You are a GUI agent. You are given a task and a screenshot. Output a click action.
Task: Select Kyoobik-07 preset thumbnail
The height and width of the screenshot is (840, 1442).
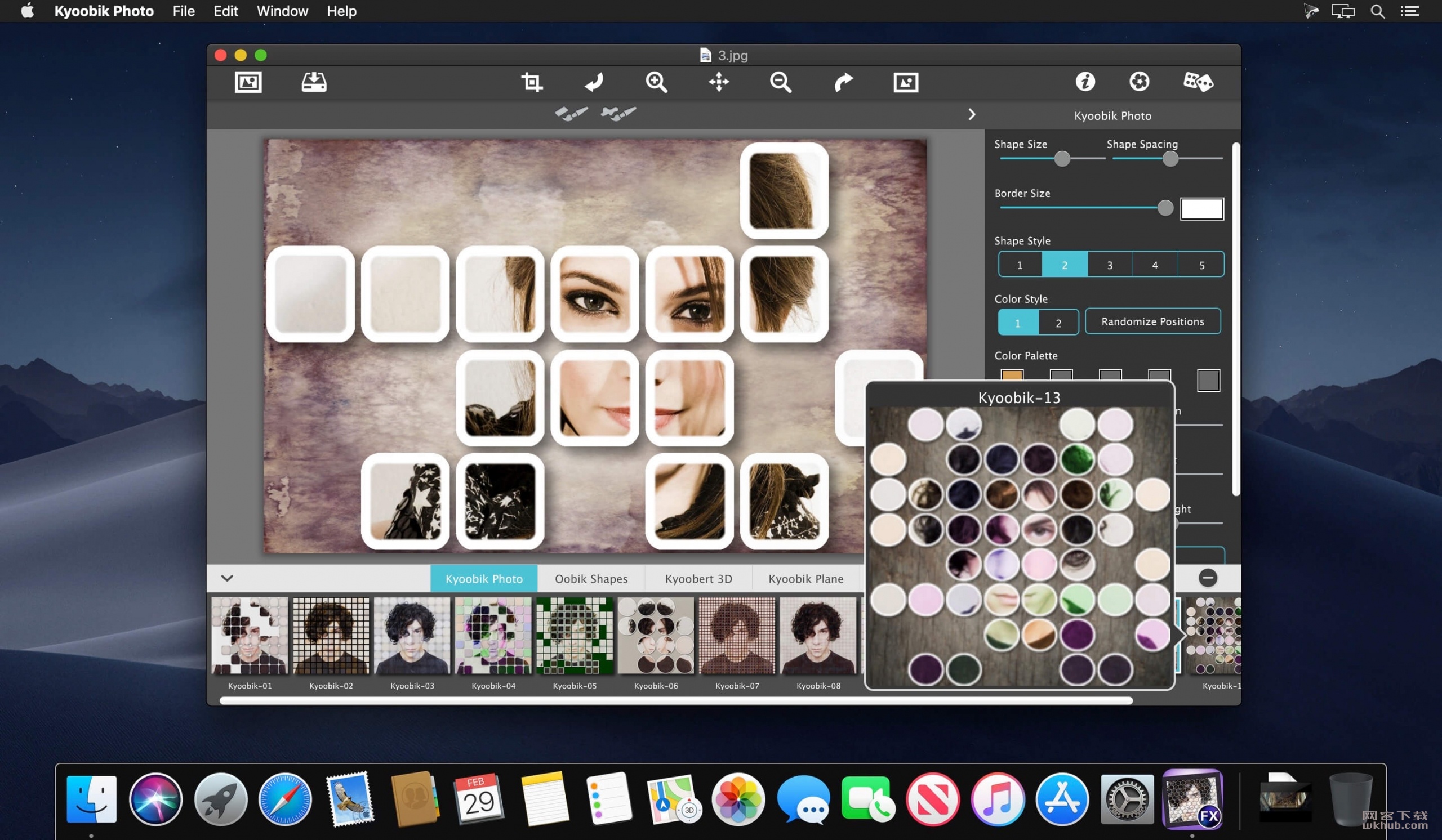point(737,635)
